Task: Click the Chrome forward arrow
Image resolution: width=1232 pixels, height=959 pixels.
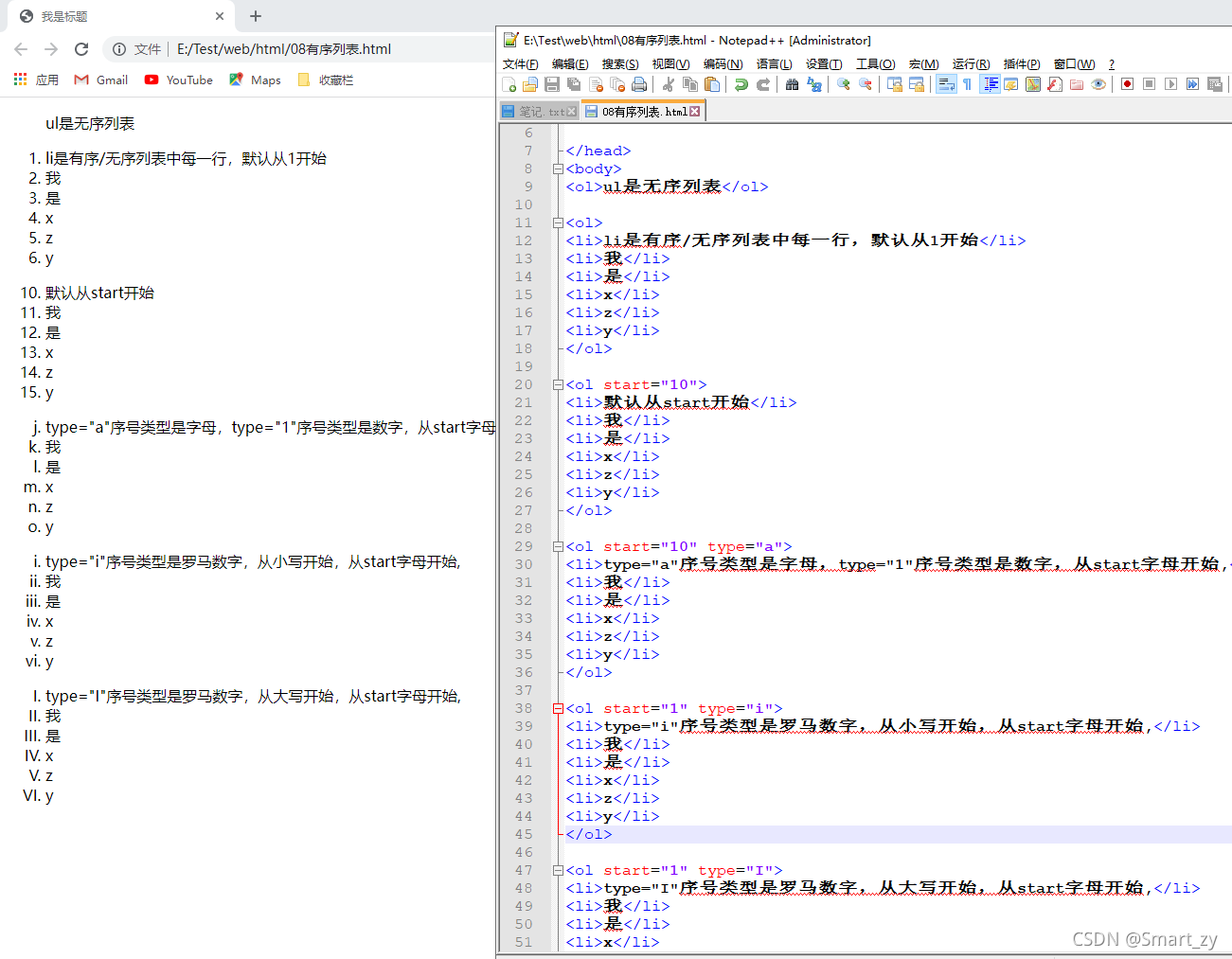Action: pyautogui.click(x=51, y=49)
